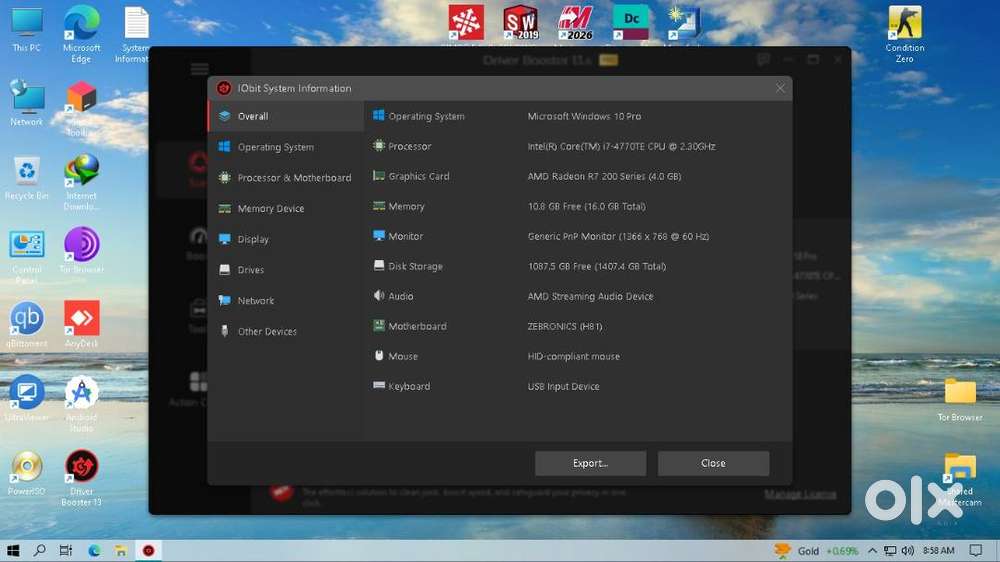Open Android Studio desktop shortcut
1000x562 pixels.
pyautogui.click(x=82, y=404)
